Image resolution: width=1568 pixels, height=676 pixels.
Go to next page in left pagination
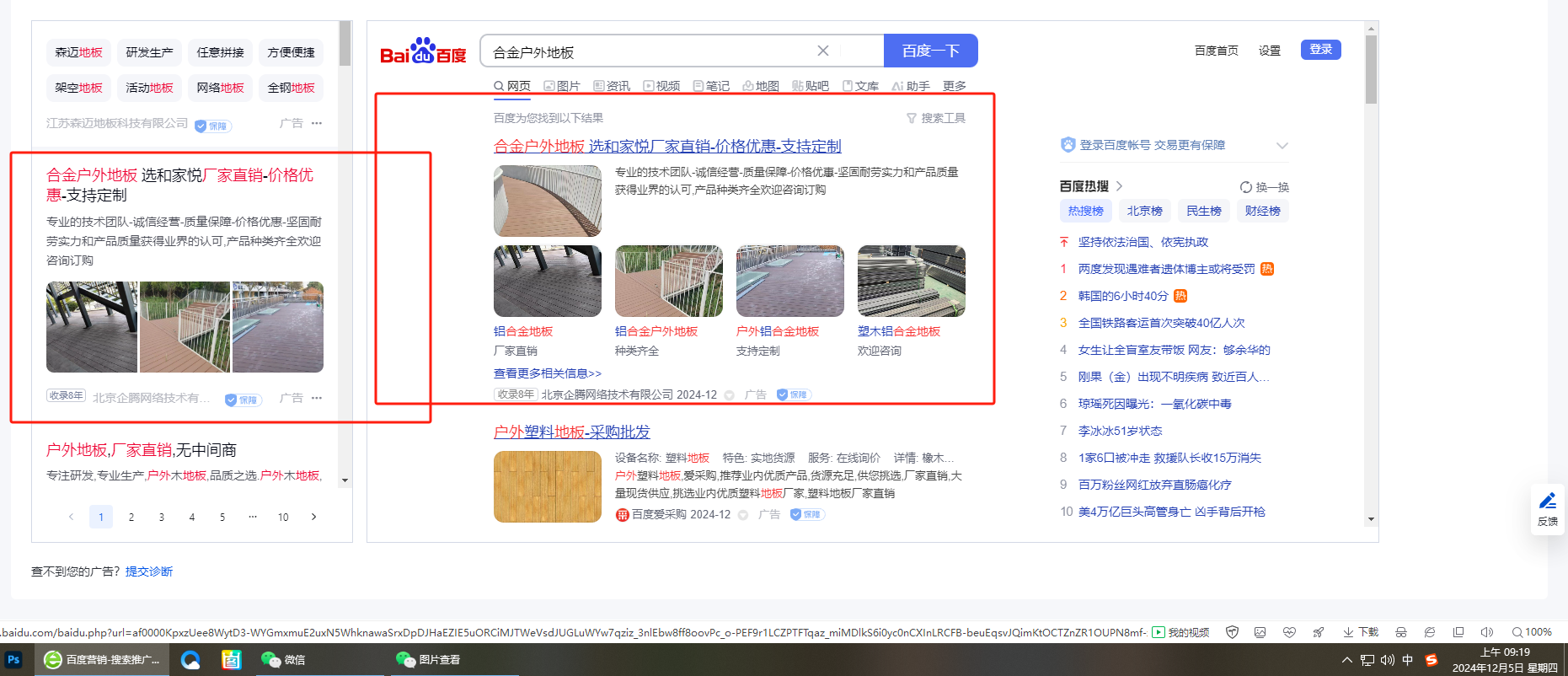point(314,517)
